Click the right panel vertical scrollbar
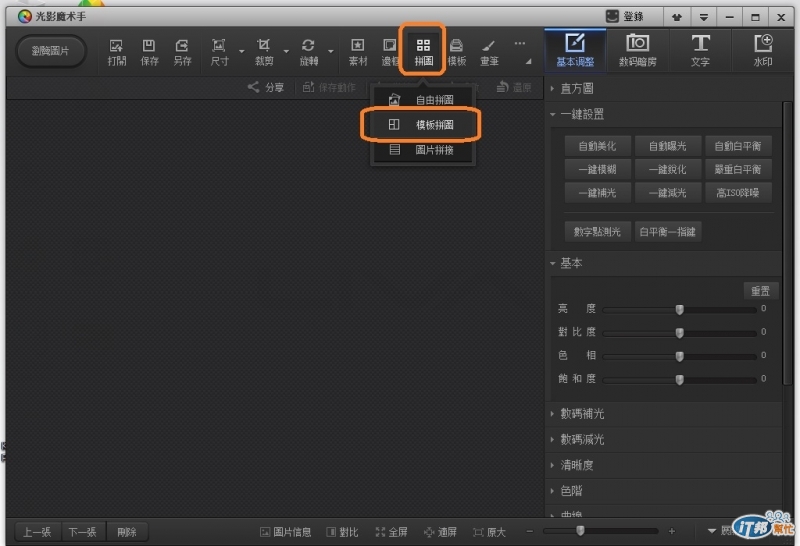Screen dimensions: 800x546 pos(787,242)
